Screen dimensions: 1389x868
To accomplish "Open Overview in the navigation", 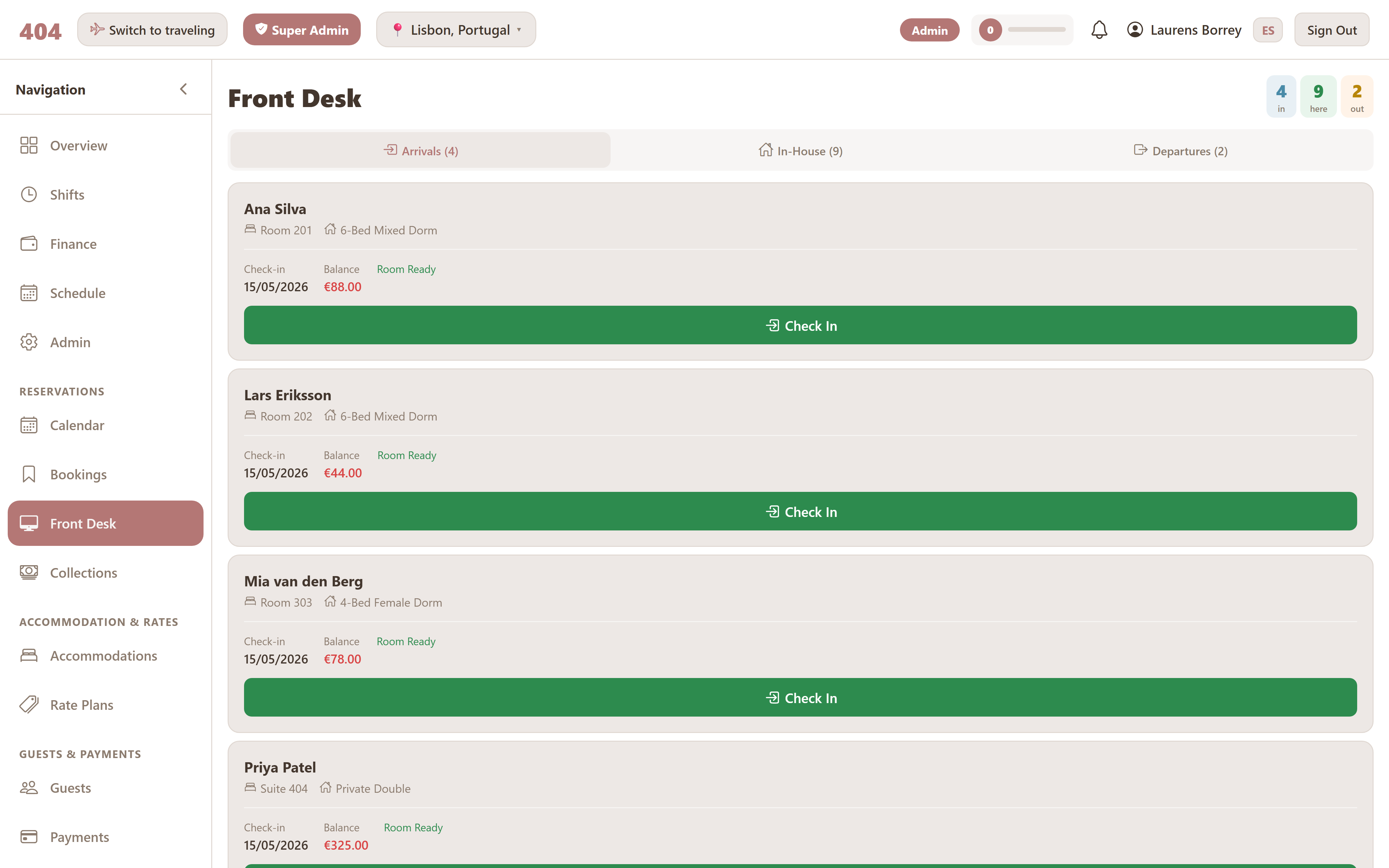I will [x=105, y=146].
